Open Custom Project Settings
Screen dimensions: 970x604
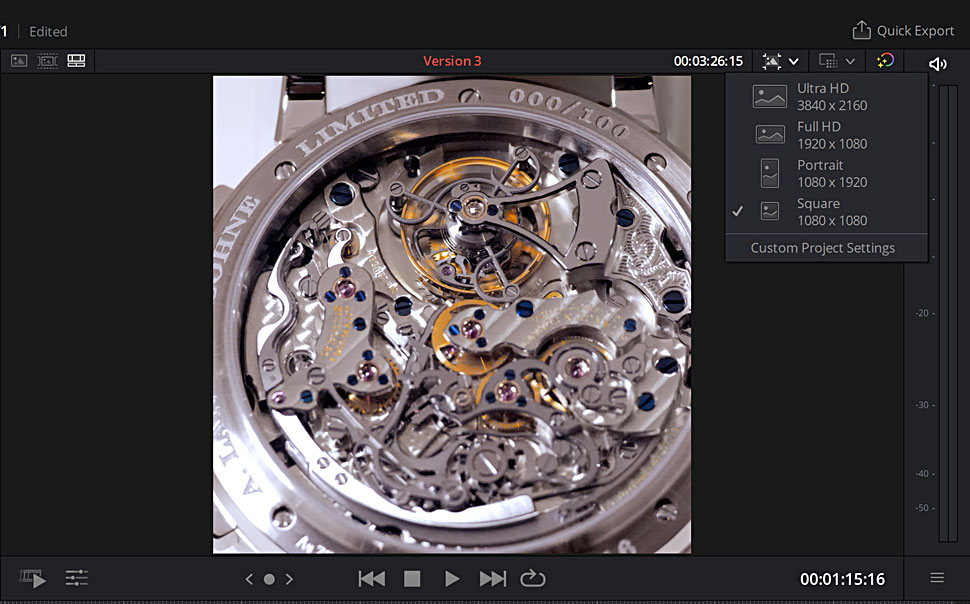[x=823, y=248]
